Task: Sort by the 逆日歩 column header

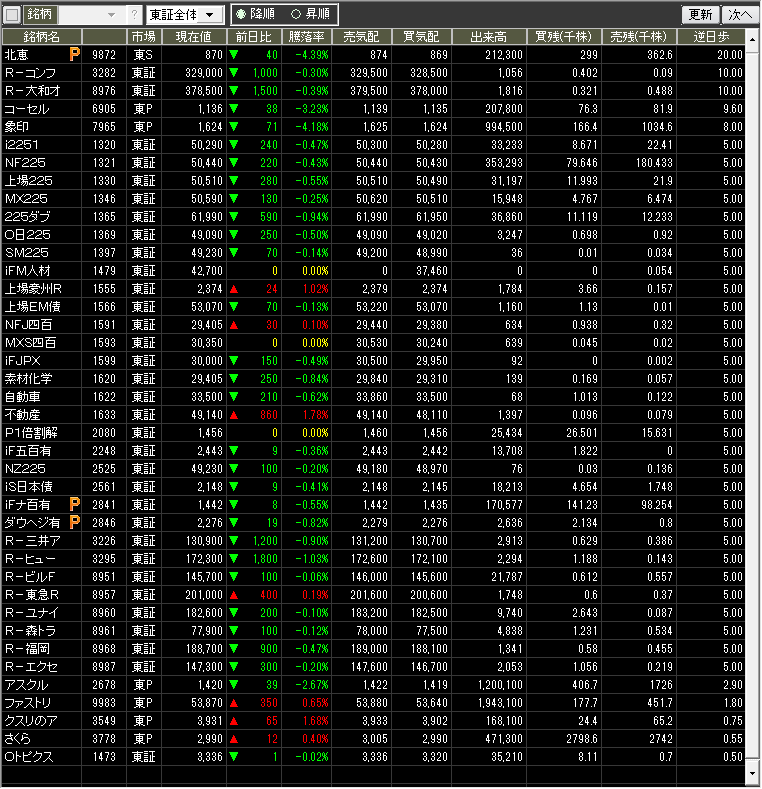Action: coord(715,37)
